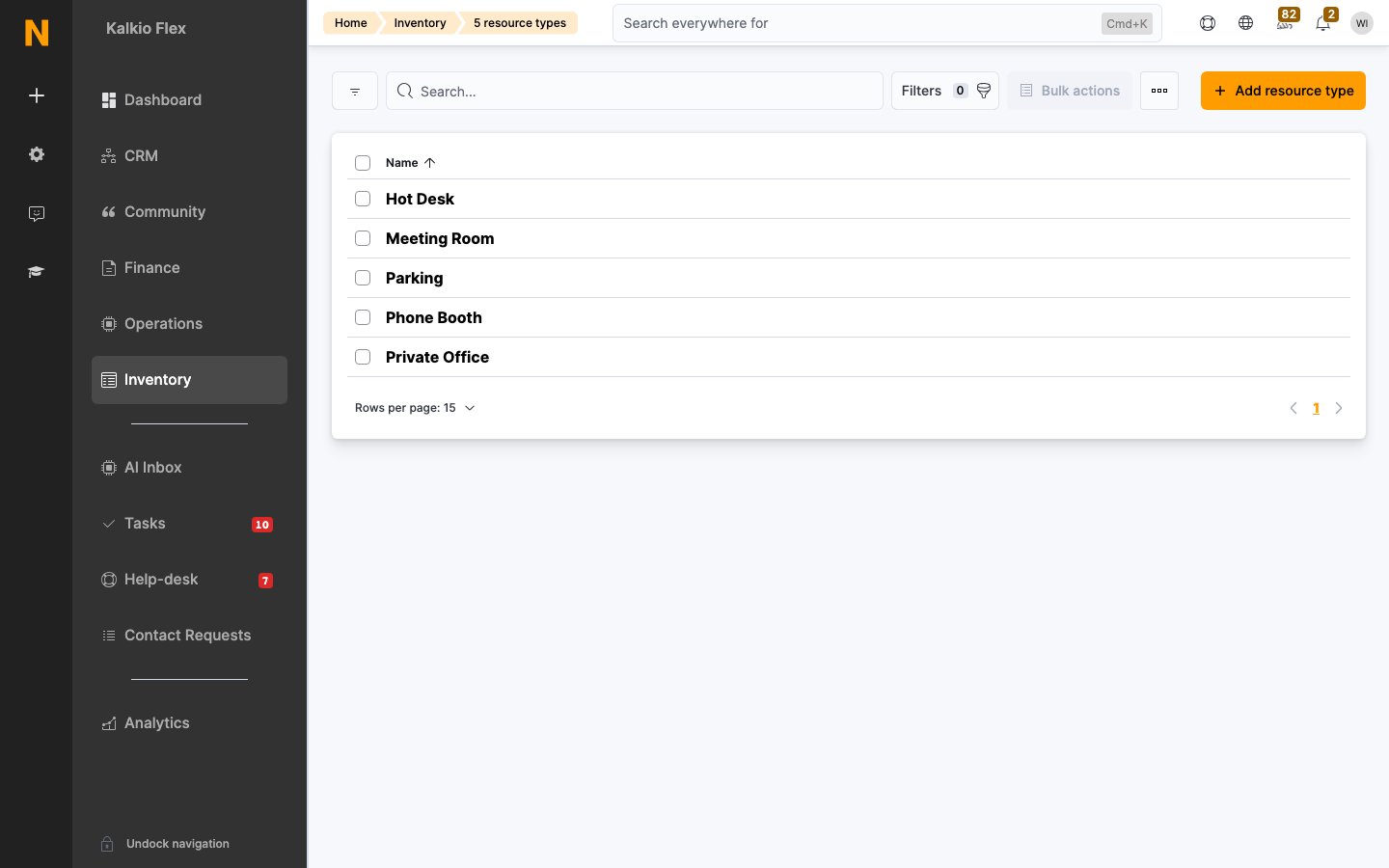The image size is (1389, 868).
Task: Open settings gear in left rail
Action: (x=37, y=154)
